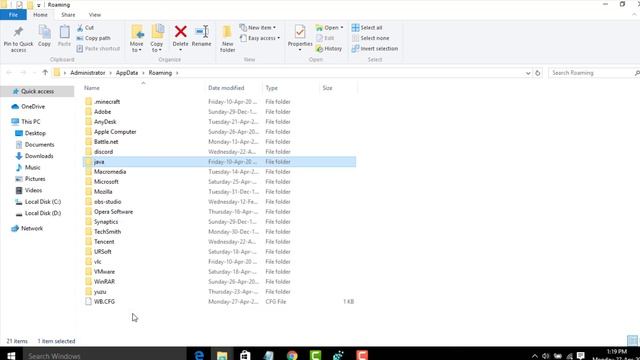Select the discord folder
The image size is (640, 360).
pos(220,152)
